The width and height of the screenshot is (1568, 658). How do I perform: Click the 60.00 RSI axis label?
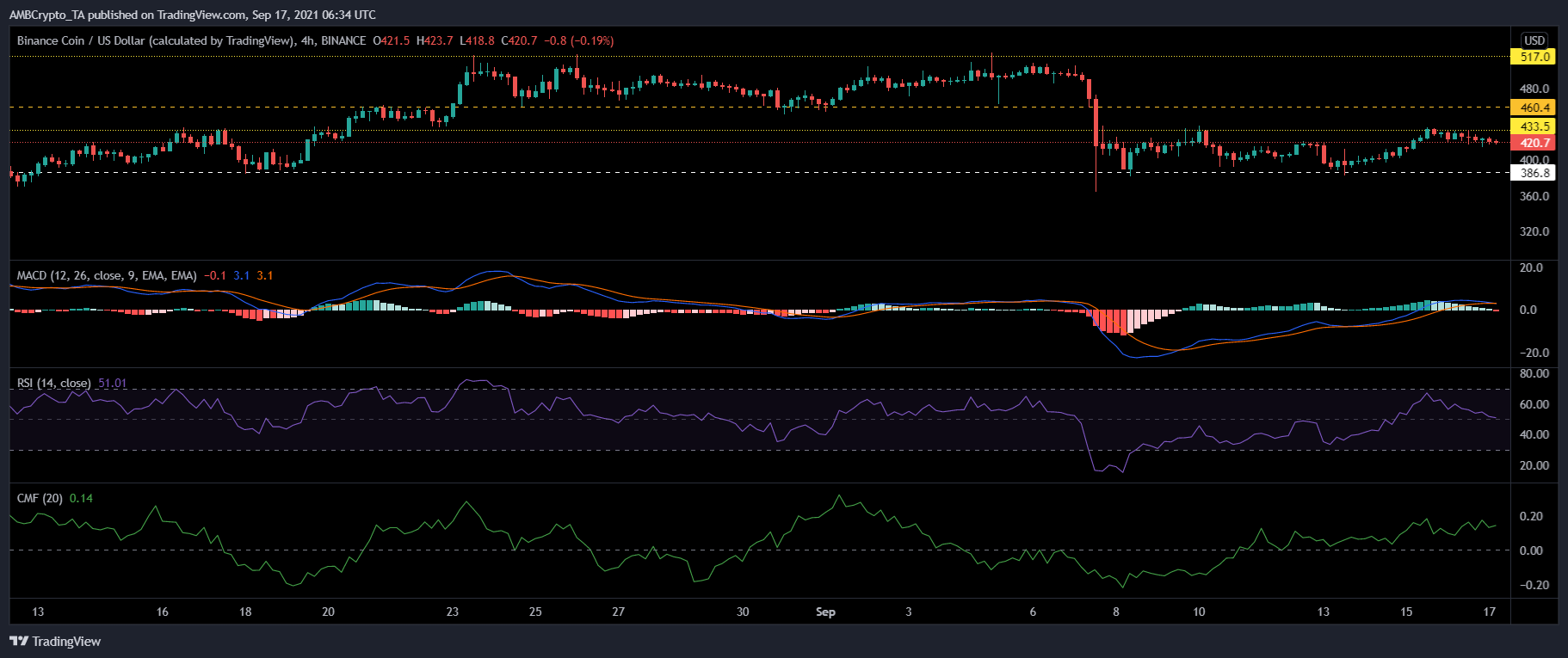pyautogui.click(x=1534, y=404)
